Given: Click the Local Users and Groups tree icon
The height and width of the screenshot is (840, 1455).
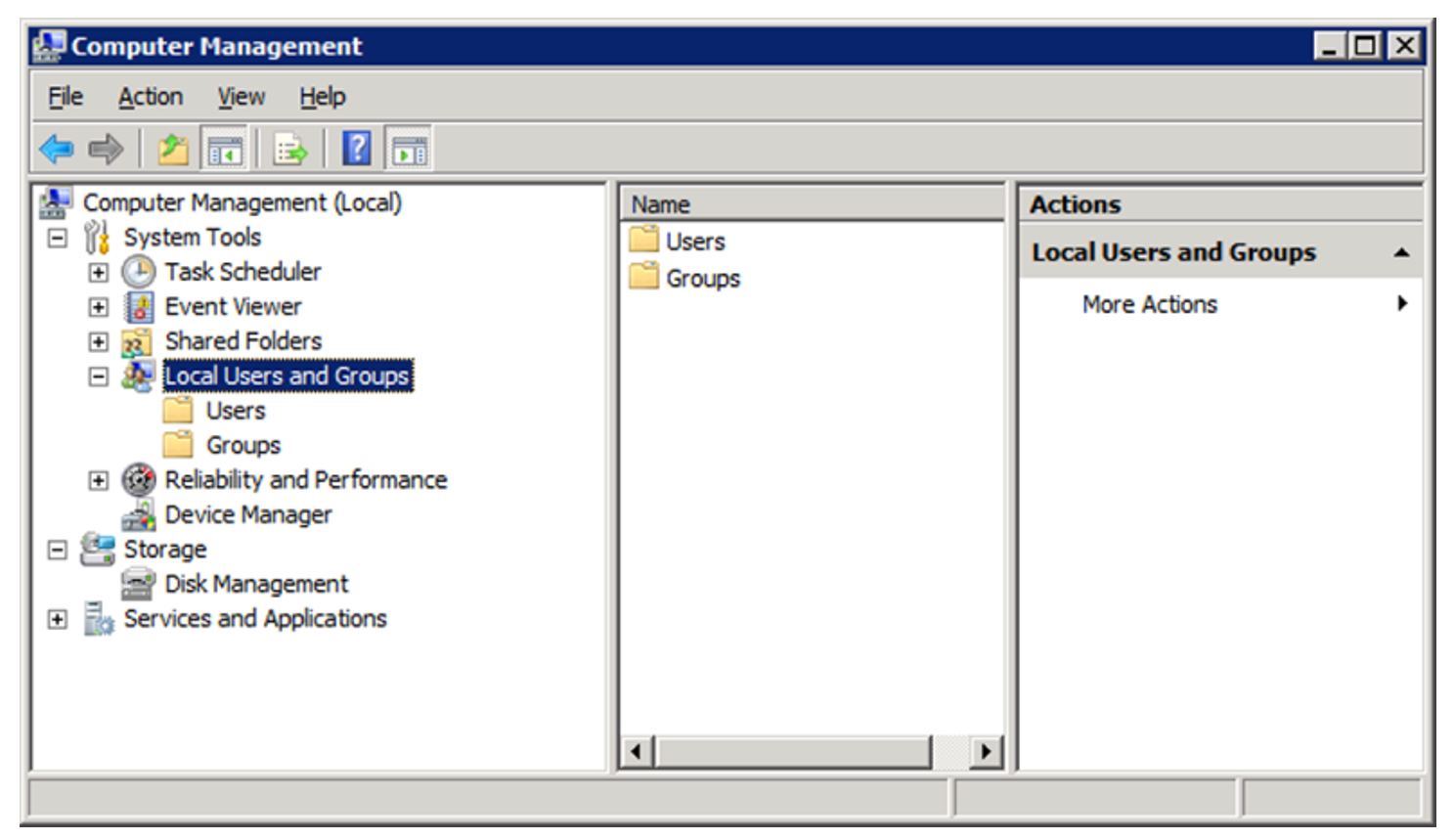Looking at the screenshot, I should point(138,376).
